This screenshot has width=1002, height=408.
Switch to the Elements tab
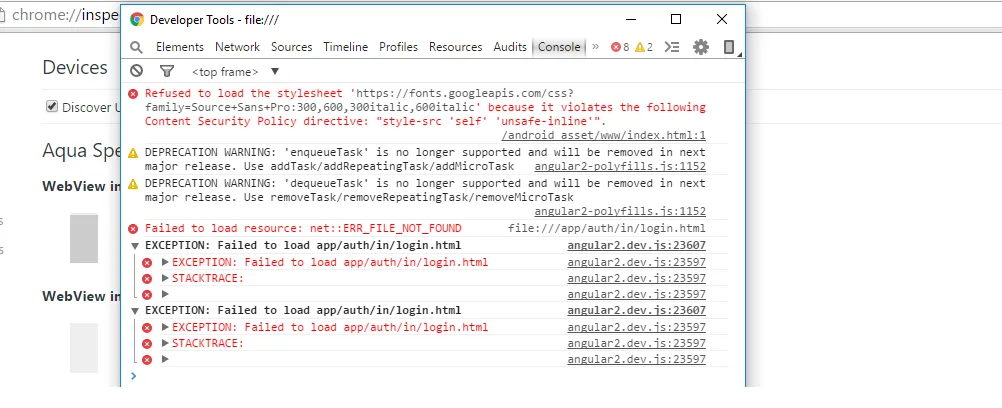[180, 47]
